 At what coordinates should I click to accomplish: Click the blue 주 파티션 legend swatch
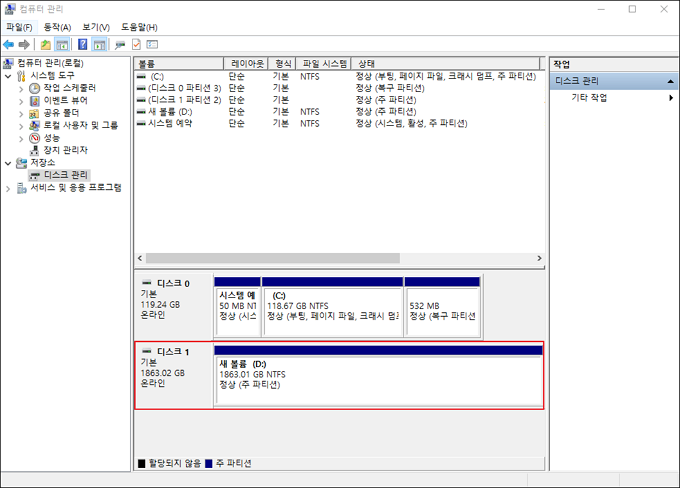click(x=209, y=464)
